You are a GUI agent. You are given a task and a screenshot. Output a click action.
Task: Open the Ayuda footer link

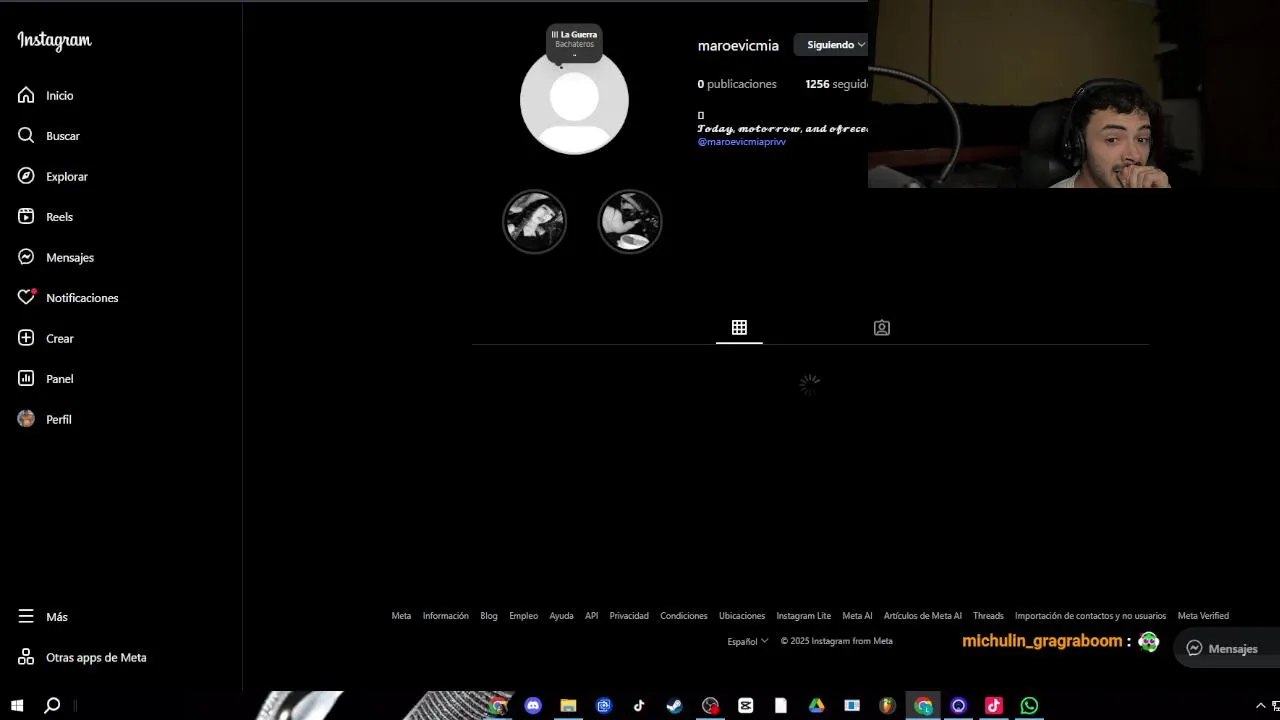[561, 616]
